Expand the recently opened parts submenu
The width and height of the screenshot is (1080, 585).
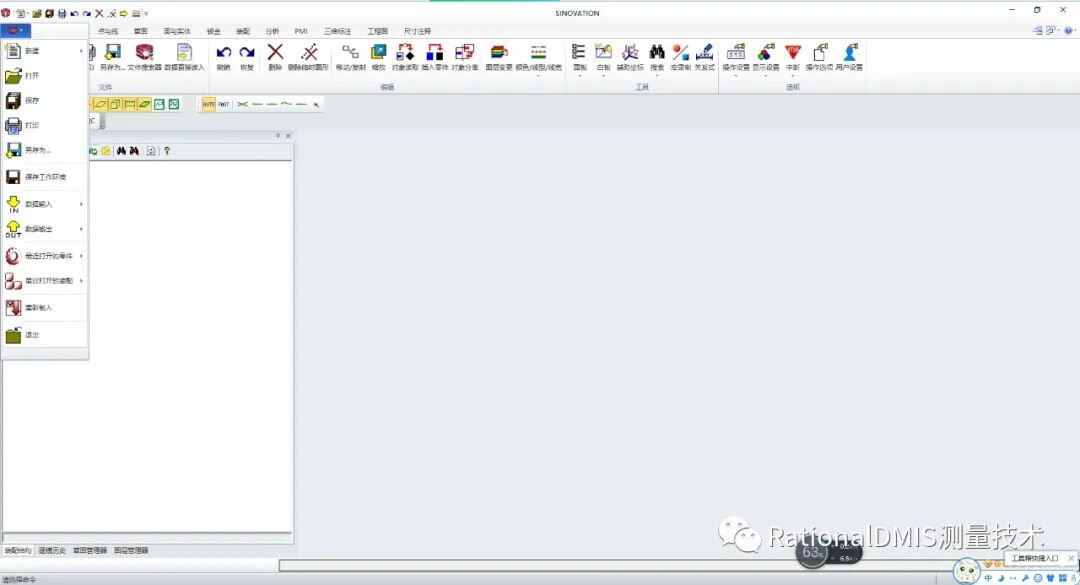44,256
